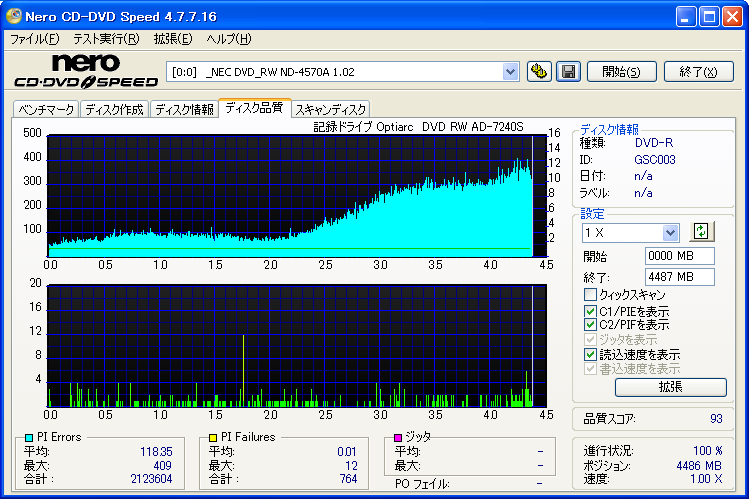
Task: Maximize the Nero CD-DVD Speed window
Action: 709,17
